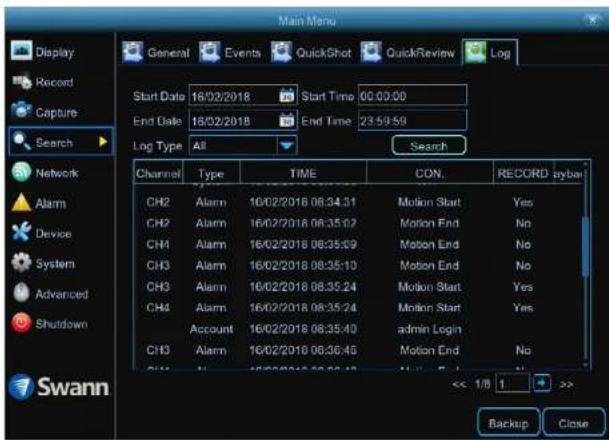Click the Close button at bottom

click(573, 423)
